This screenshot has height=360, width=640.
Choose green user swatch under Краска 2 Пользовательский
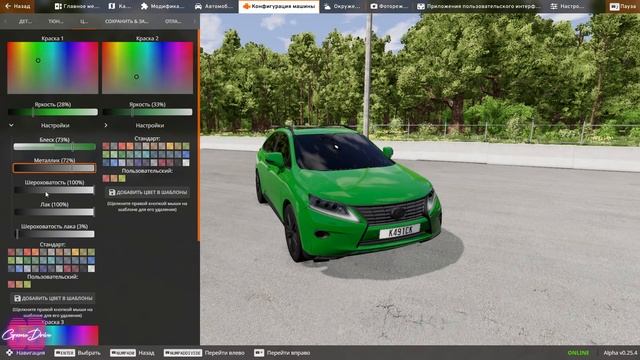pos(122,178)
